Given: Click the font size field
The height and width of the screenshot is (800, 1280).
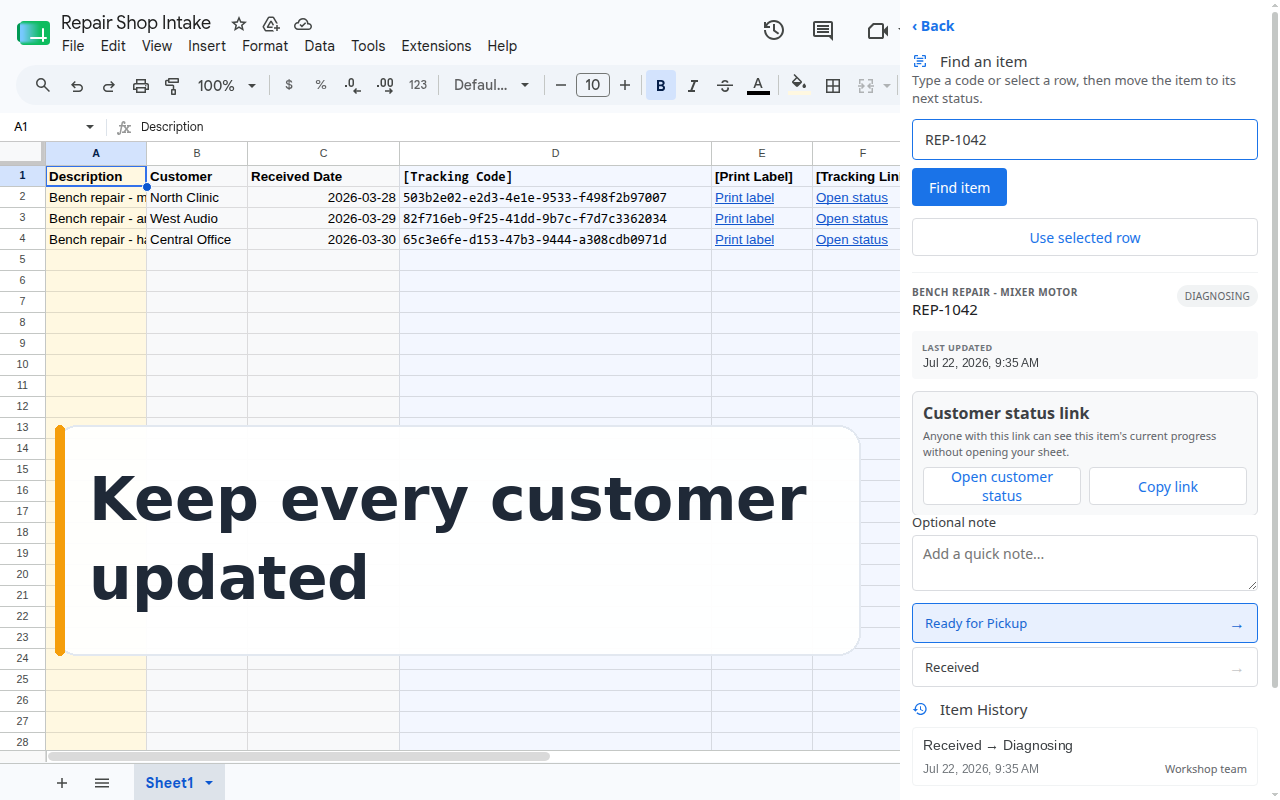Looking at the screenshot, I should point(593,85).
